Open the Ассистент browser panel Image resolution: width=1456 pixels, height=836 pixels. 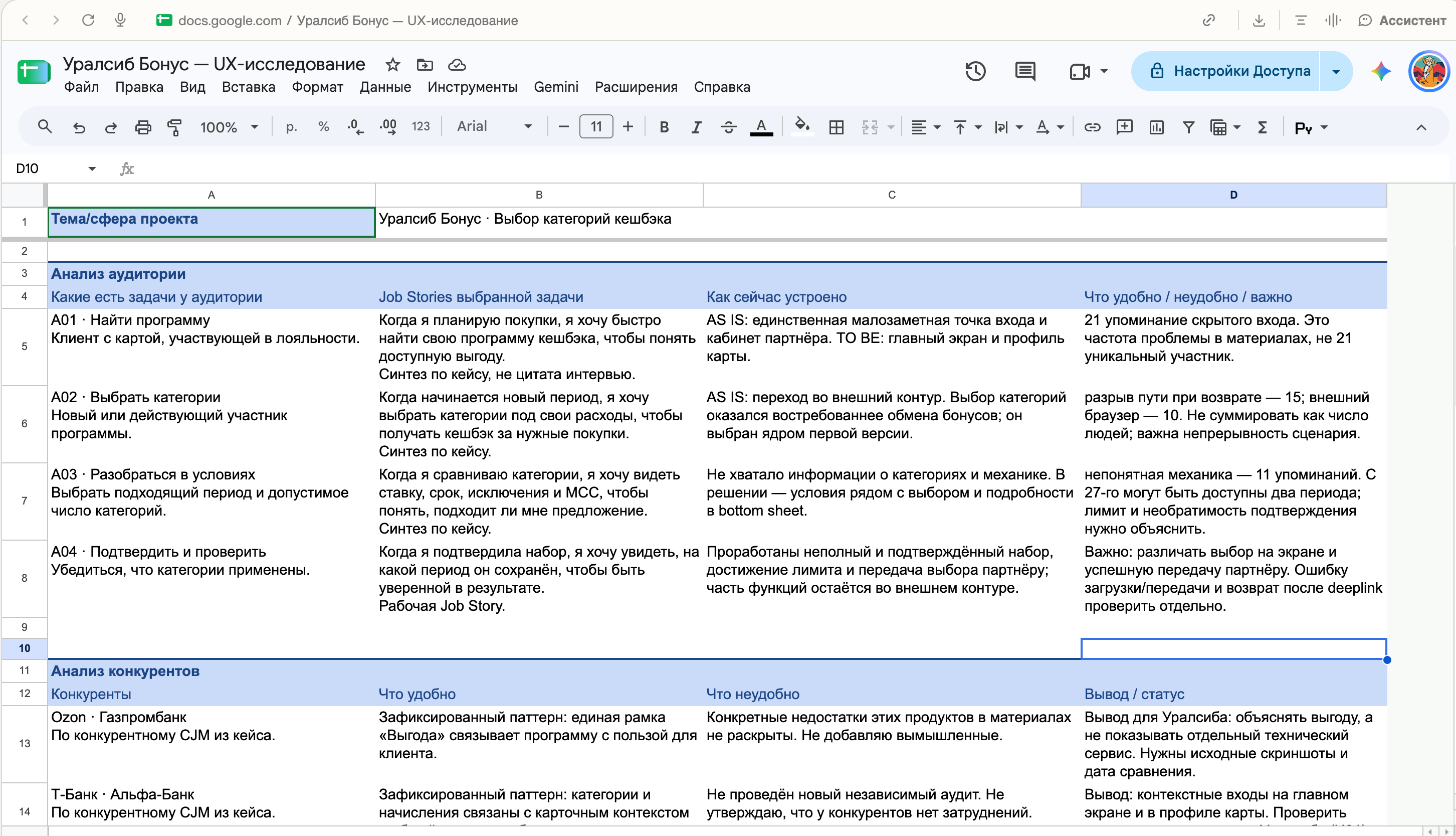coord(1402,21)
